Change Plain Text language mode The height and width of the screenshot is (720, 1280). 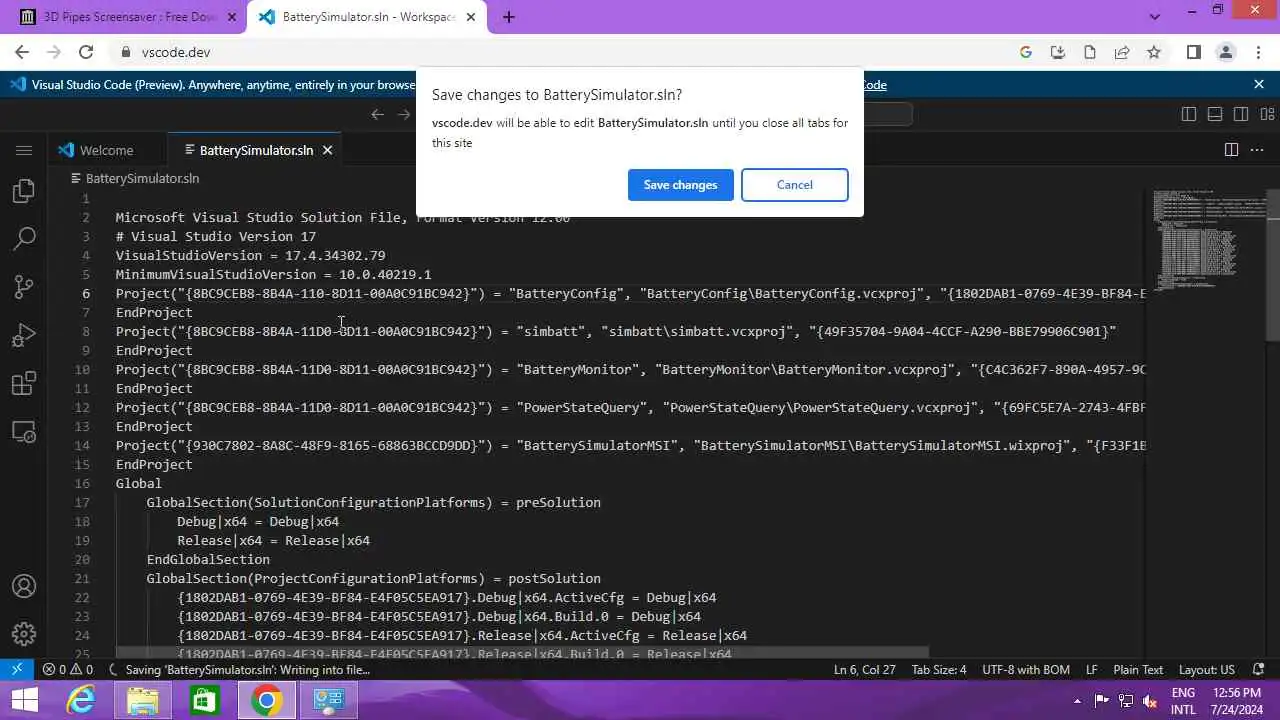pyautogui.click(x=1138, y=670)
